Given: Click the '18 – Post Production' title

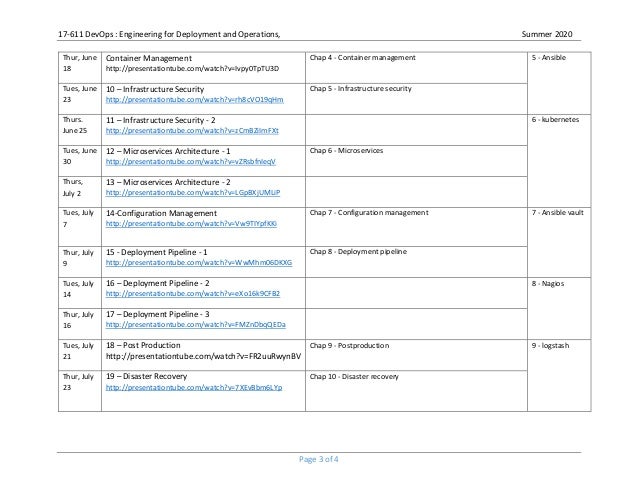Looking at the screenshot, I should coord(143,345).
